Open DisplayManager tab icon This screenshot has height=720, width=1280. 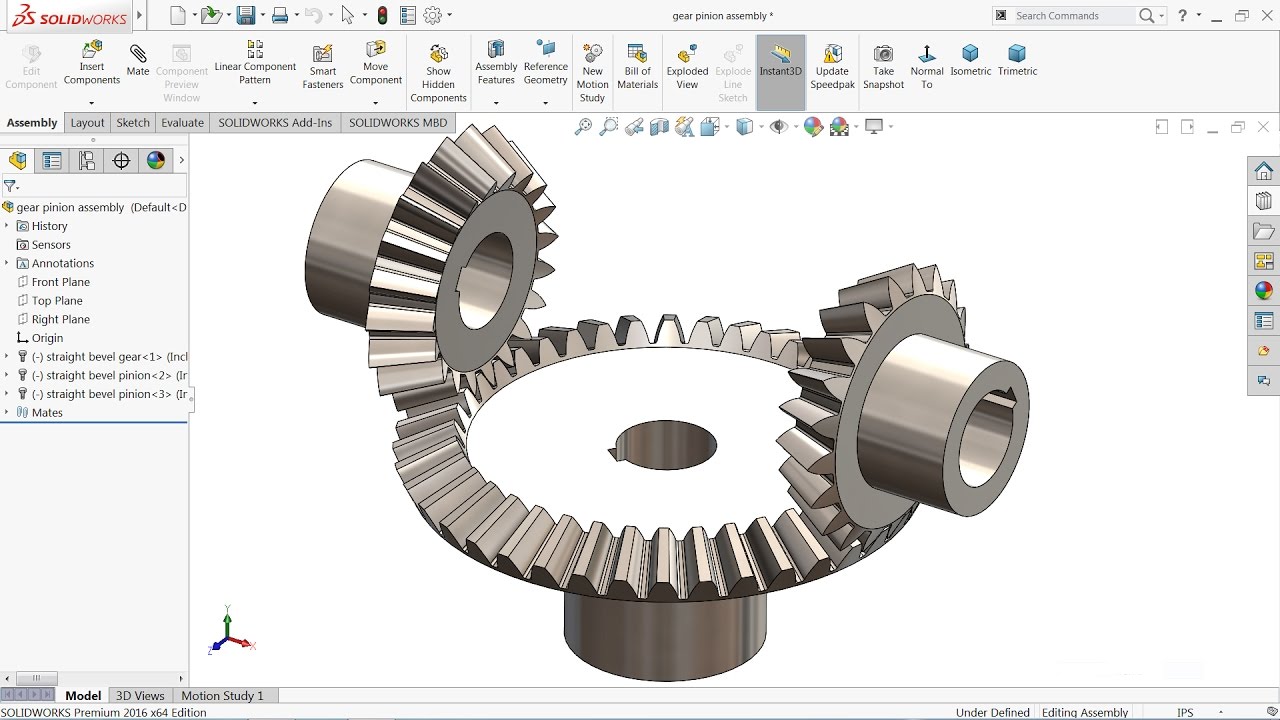[x=155, y=160]
